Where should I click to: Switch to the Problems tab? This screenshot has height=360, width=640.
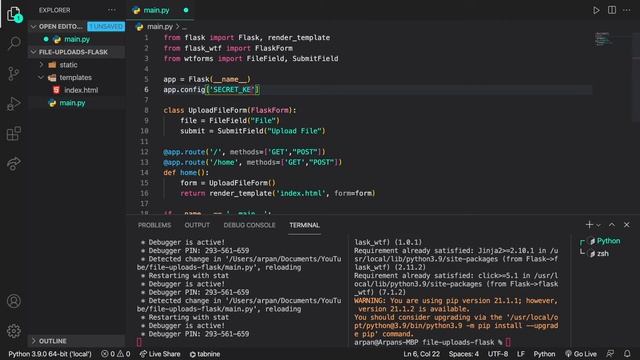coord(154,225)
